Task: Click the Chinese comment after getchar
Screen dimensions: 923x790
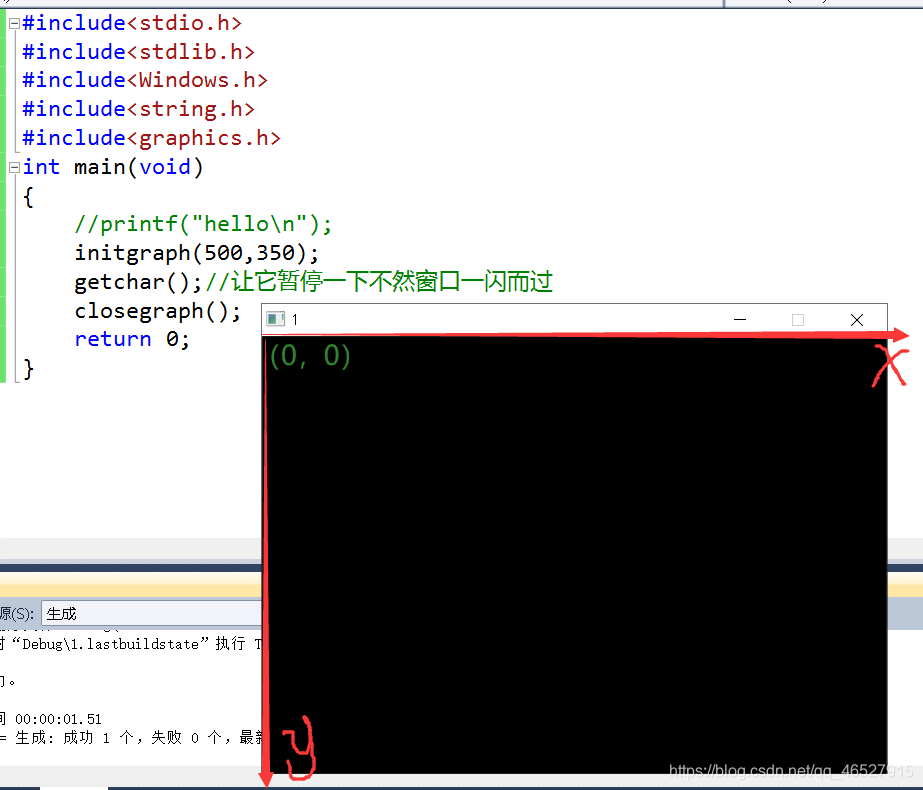Action: coord(379,281)
